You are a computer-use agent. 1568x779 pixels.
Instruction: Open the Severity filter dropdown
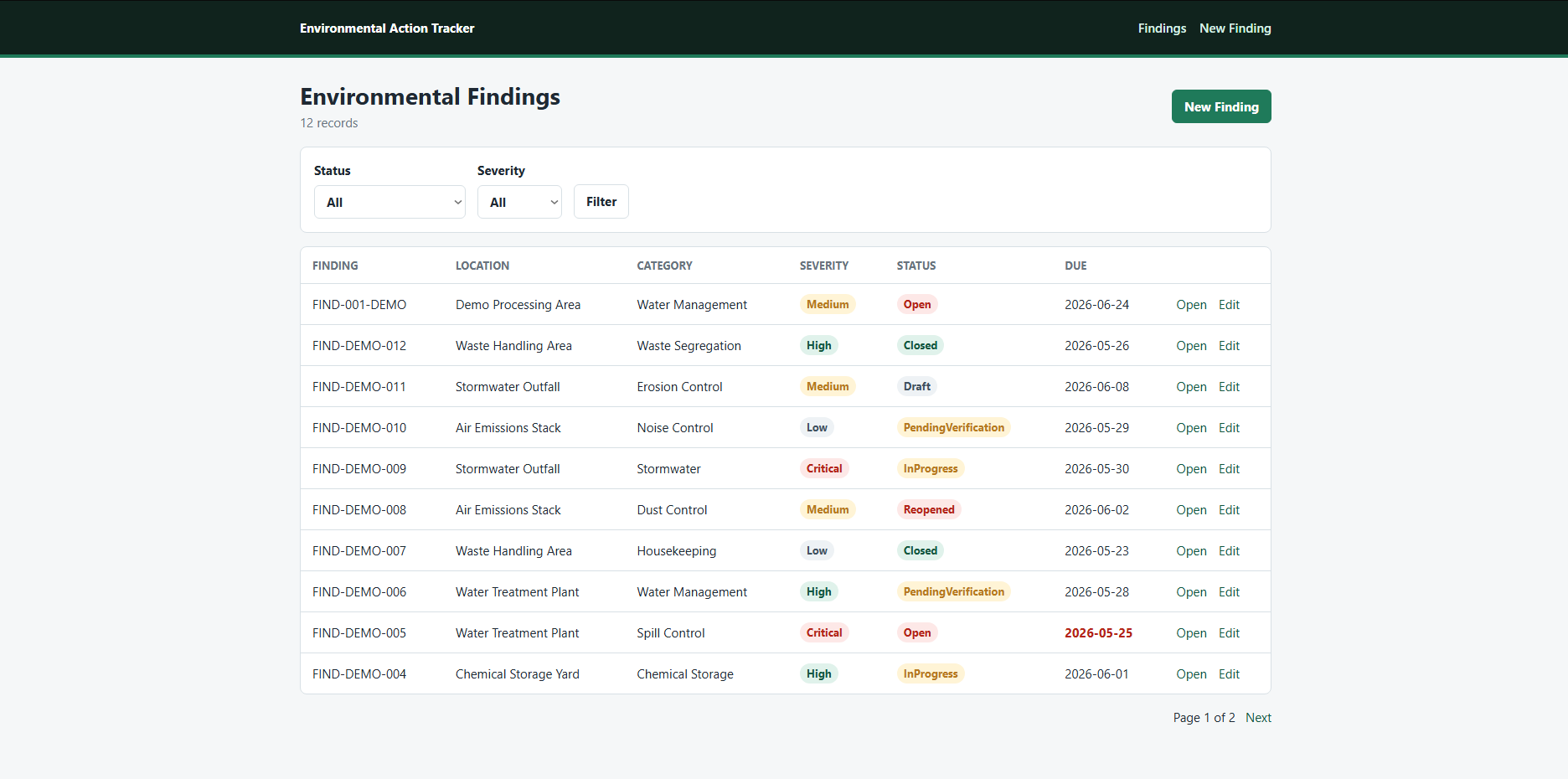pos(519,202)
